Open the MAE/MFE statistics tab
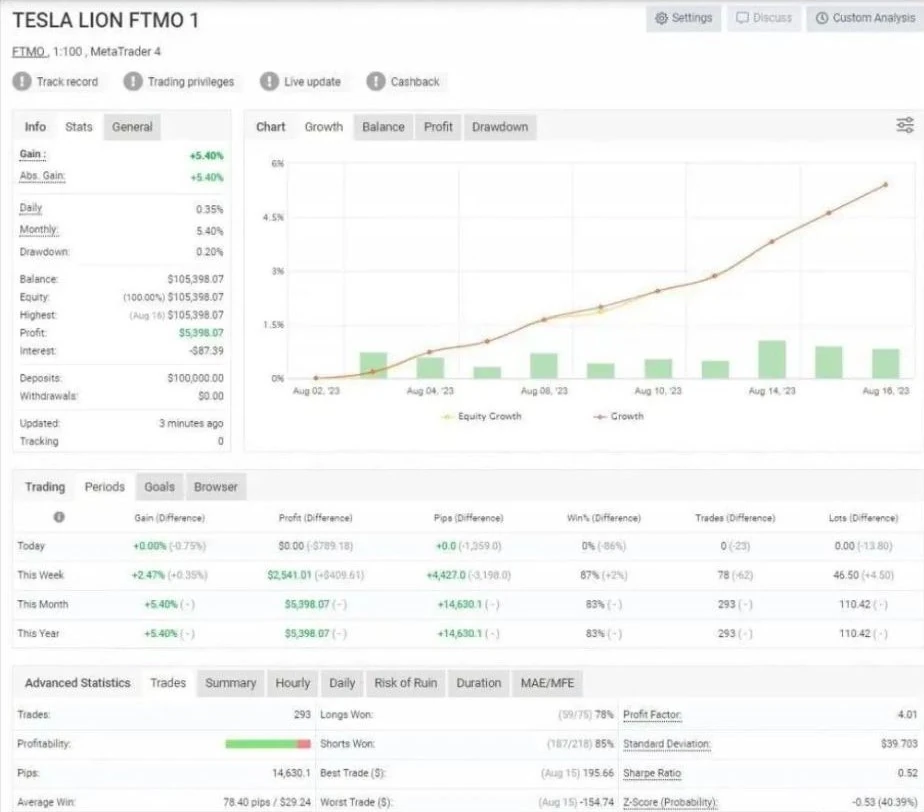 click(x=547, y=683)
